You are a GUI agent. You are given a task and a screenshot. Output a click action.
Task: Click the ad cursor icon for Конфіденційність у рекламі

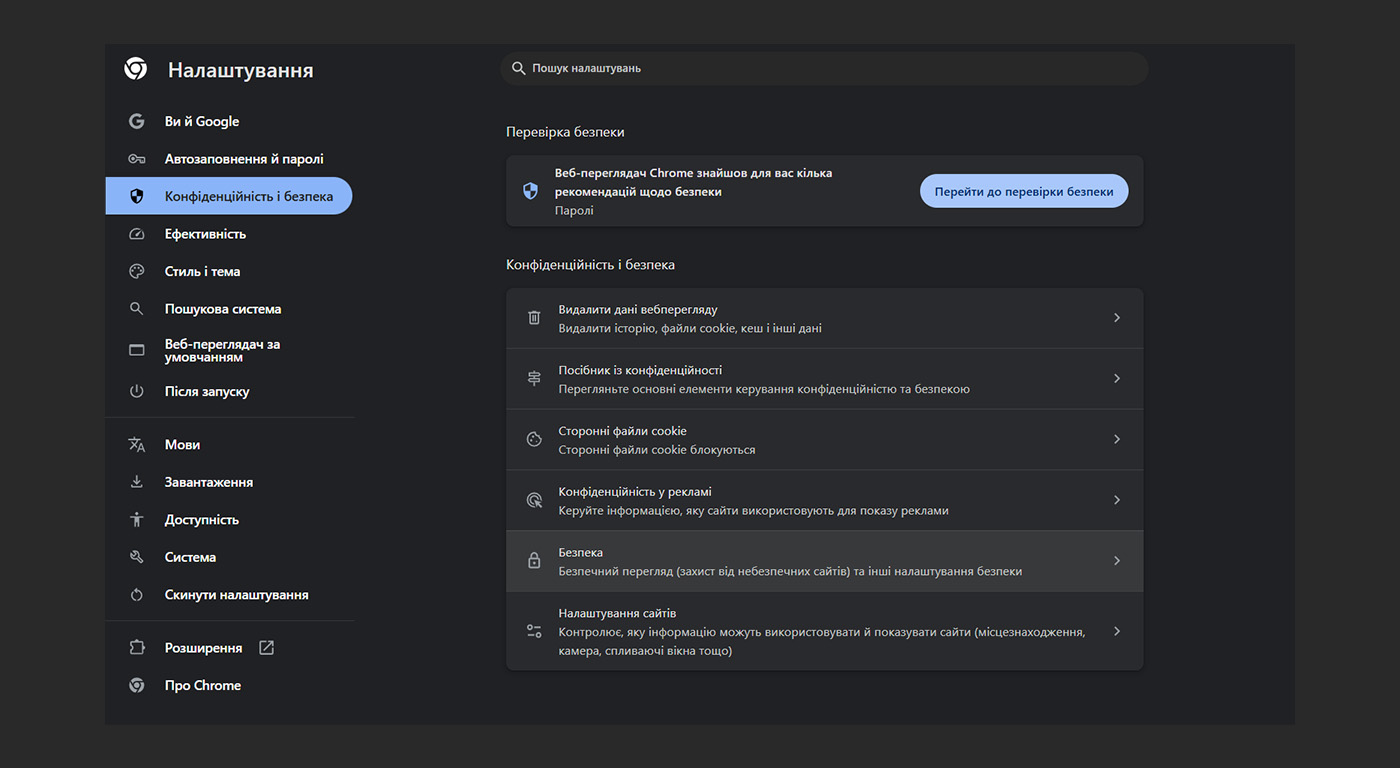coord(534,500)
